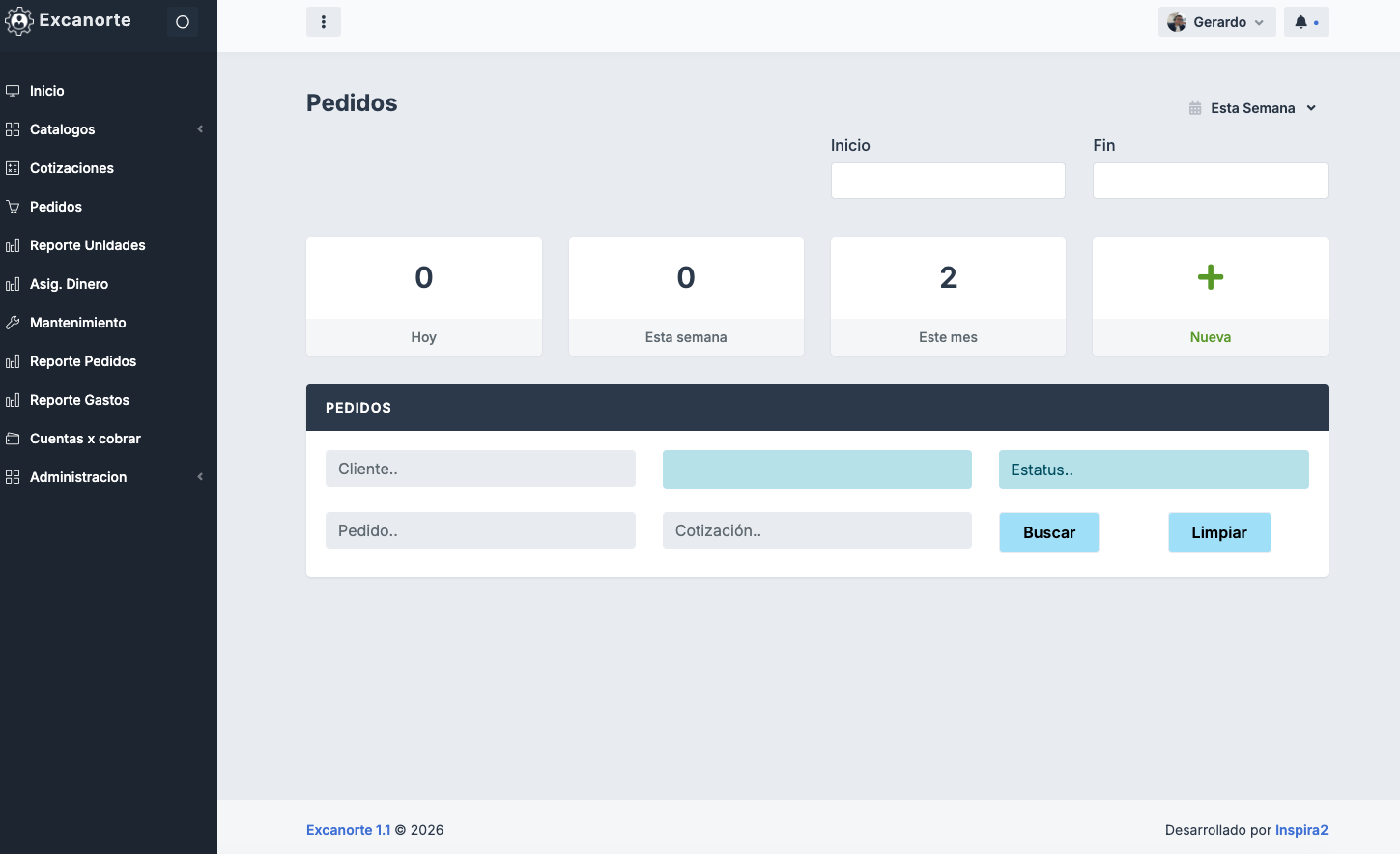Click the Limpiar button

tap(1219, 532)
